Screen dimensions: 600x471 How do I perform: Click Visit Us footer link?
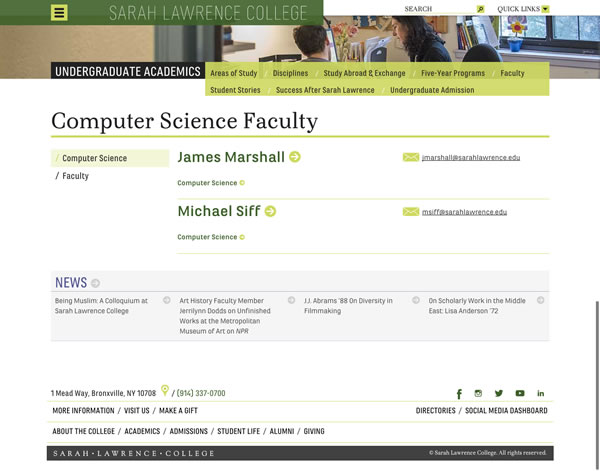pos(137,411)
